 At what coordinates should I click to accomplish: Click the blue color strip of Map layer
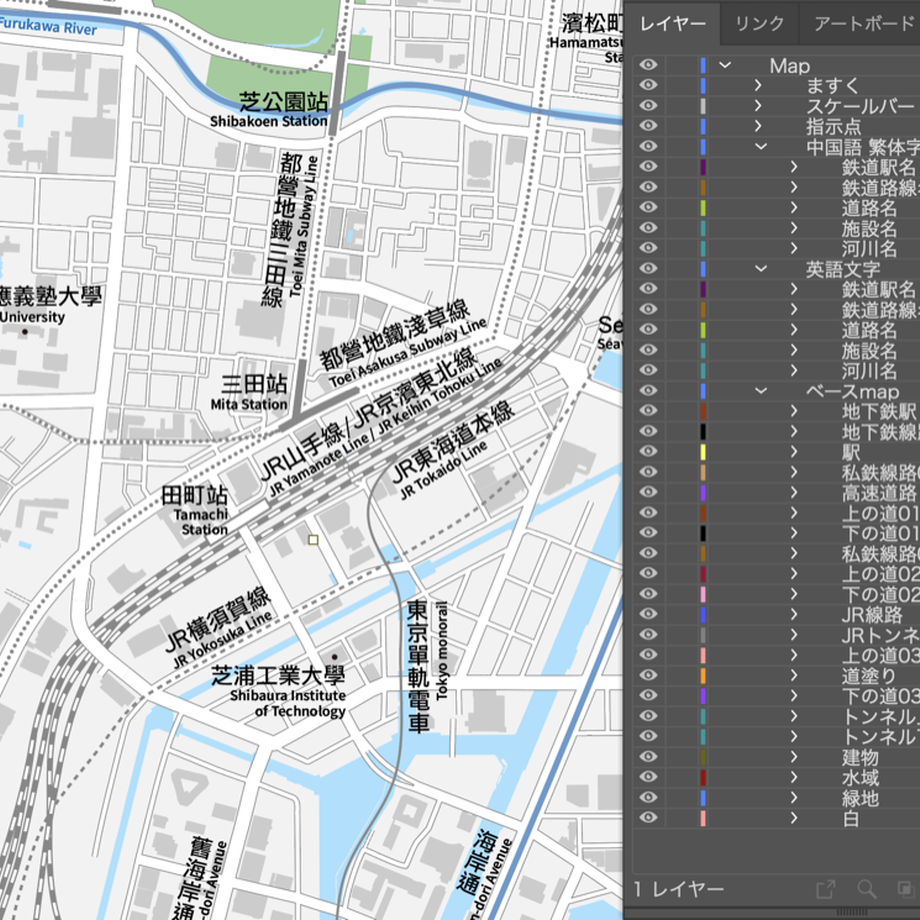click(703, 65)
